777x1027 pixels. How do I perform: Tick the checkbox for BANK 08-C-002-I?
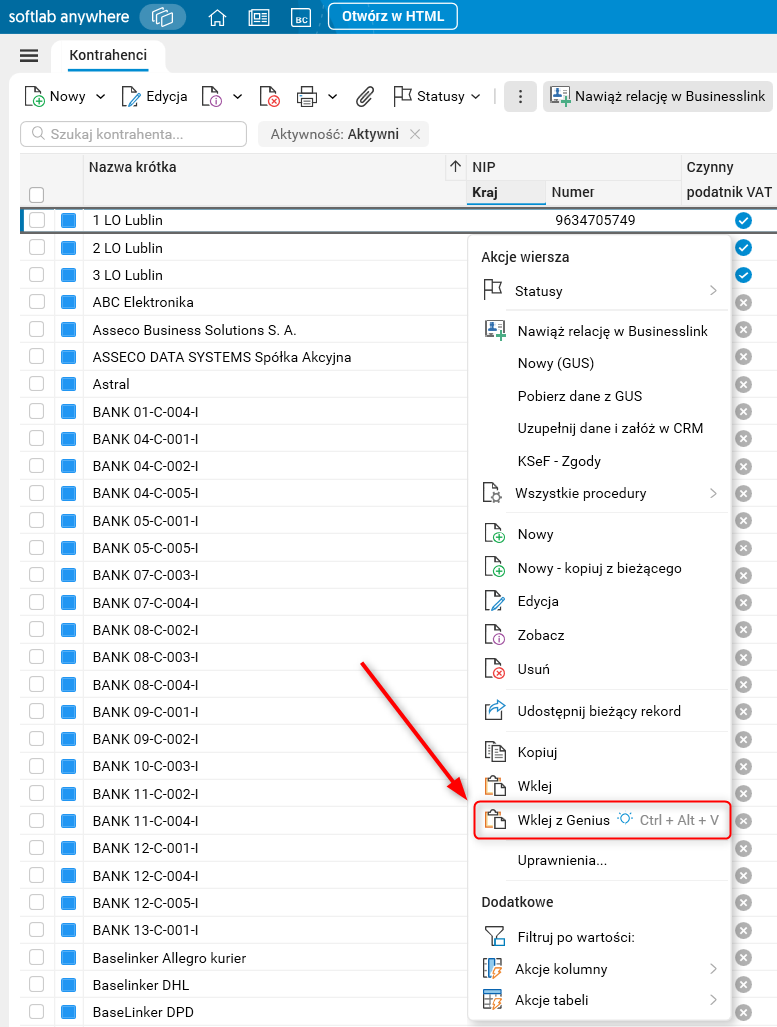point(37,629)
